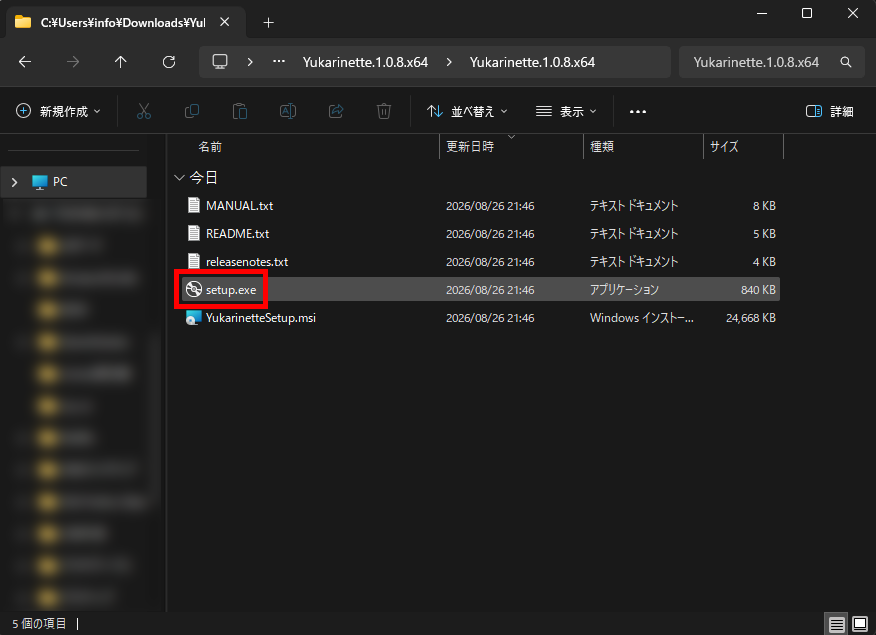Paste using the clipboard icon
Viewport: 876px width, 635px height.
[x=240, y=111]
